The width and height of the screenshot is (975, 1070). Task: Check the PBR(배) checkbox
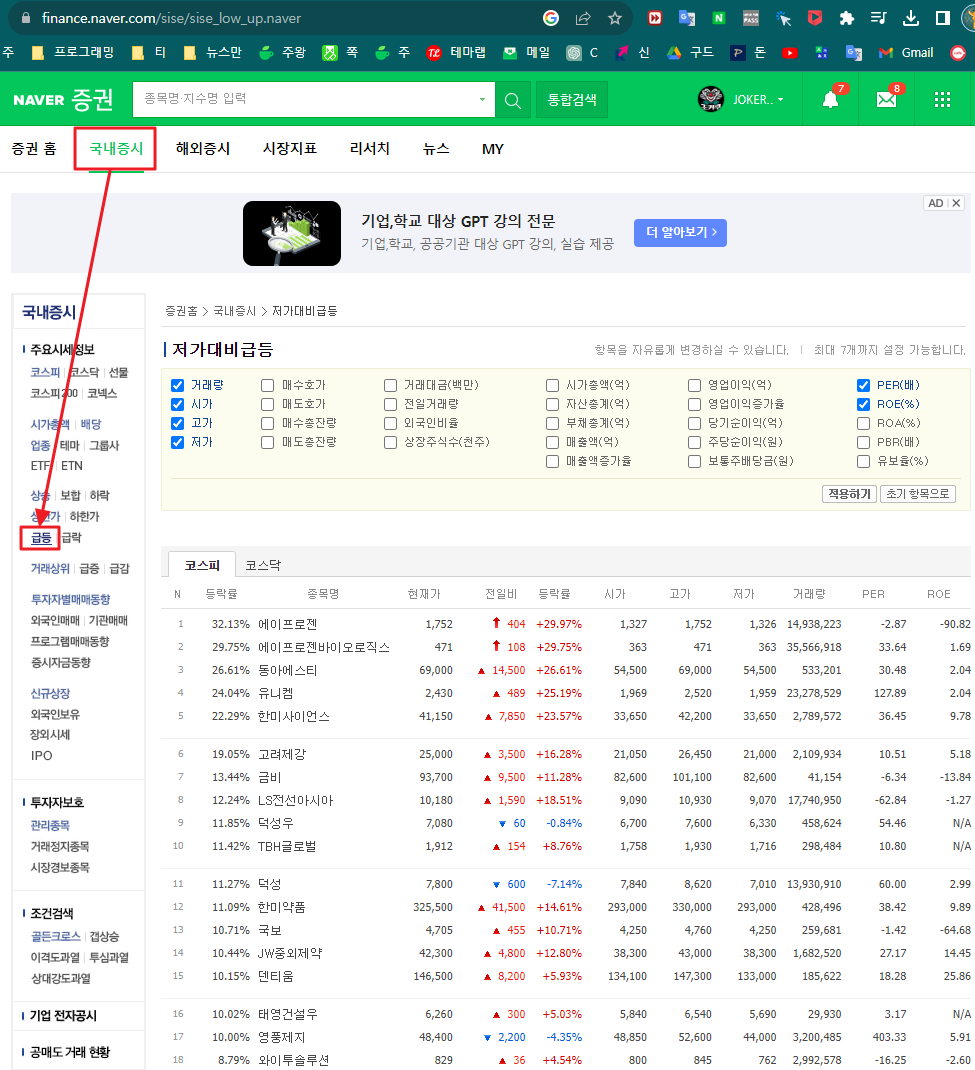point(863,443)
